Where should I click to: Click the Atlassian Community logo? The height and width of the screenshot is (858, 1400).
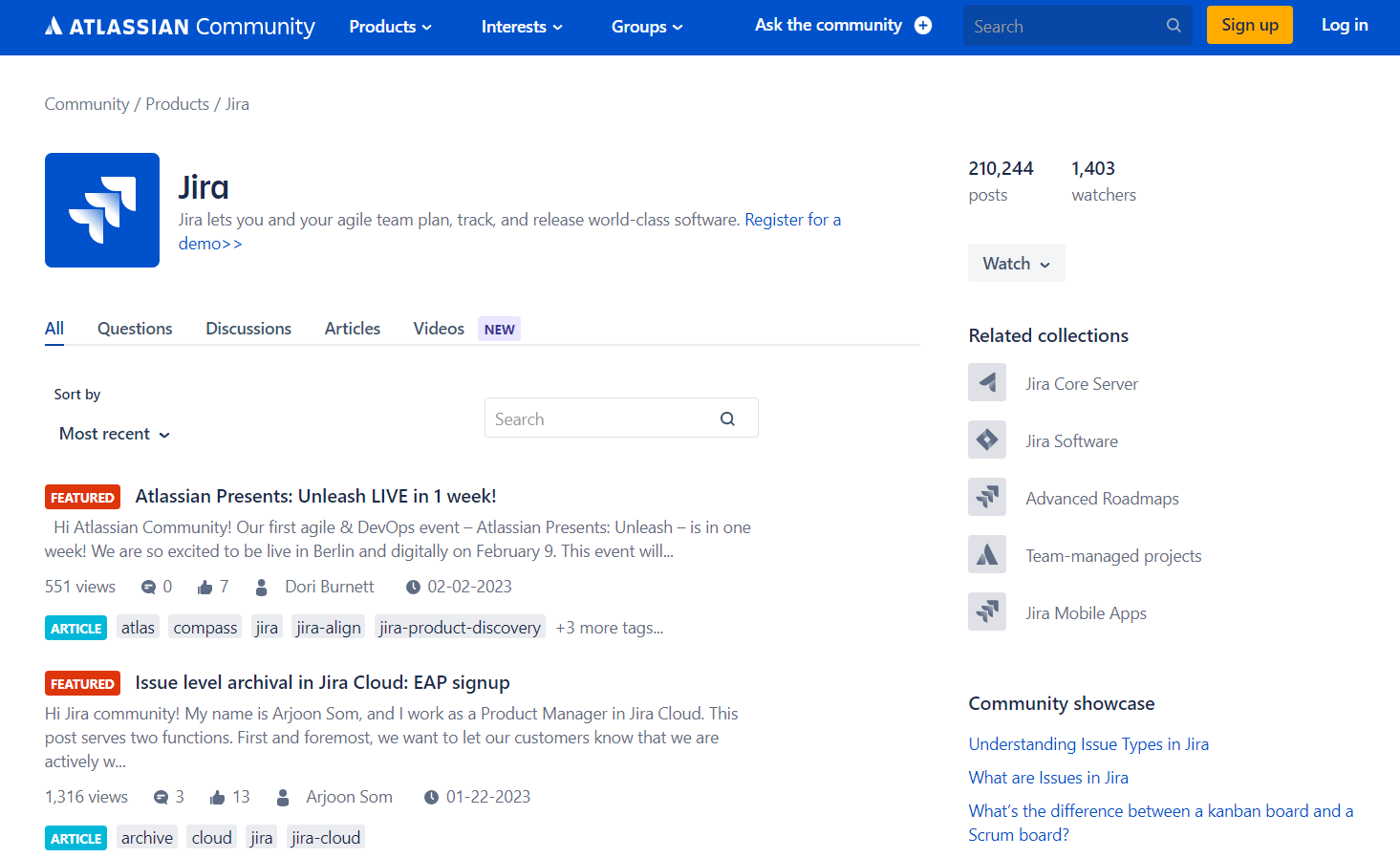click(180, 27)
